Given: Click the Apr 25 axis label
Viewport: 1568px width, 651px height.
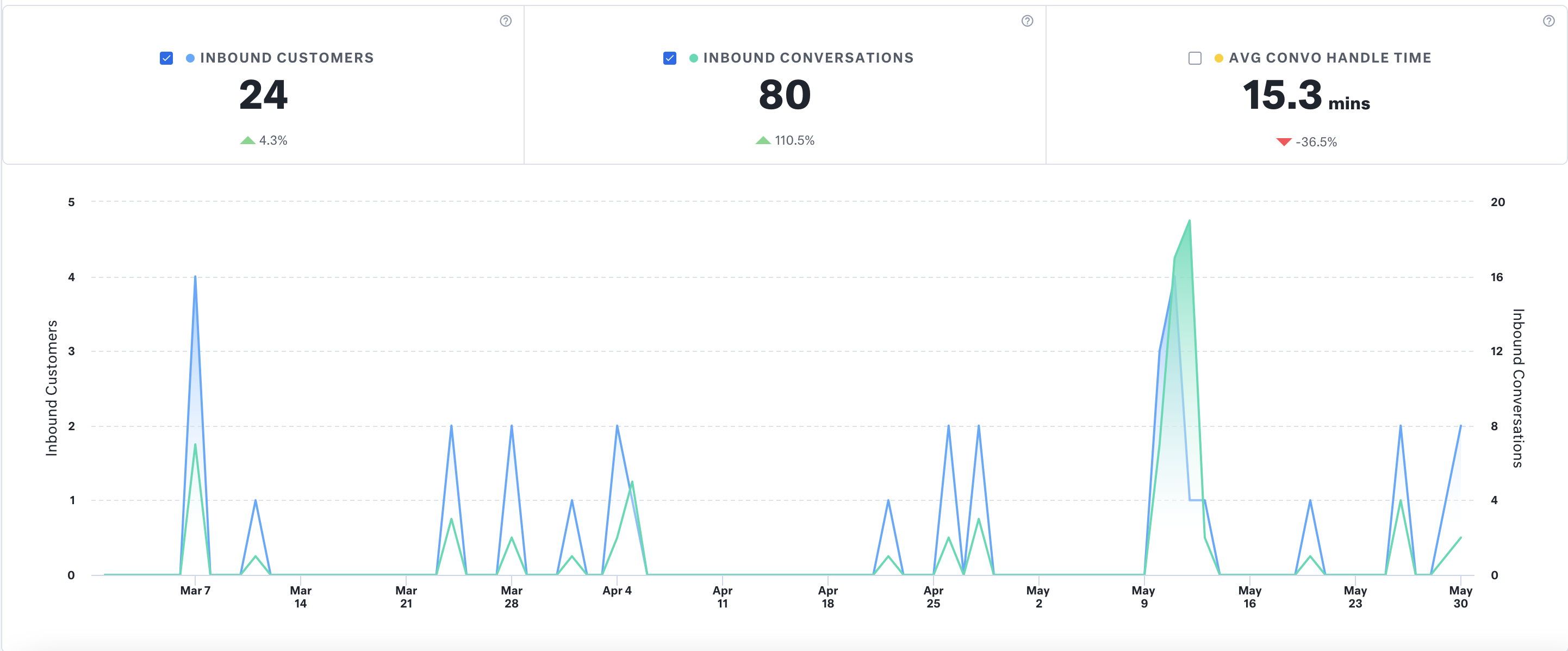Looking at the screenshot, I should pyautogui.click(x=933, y=597).
